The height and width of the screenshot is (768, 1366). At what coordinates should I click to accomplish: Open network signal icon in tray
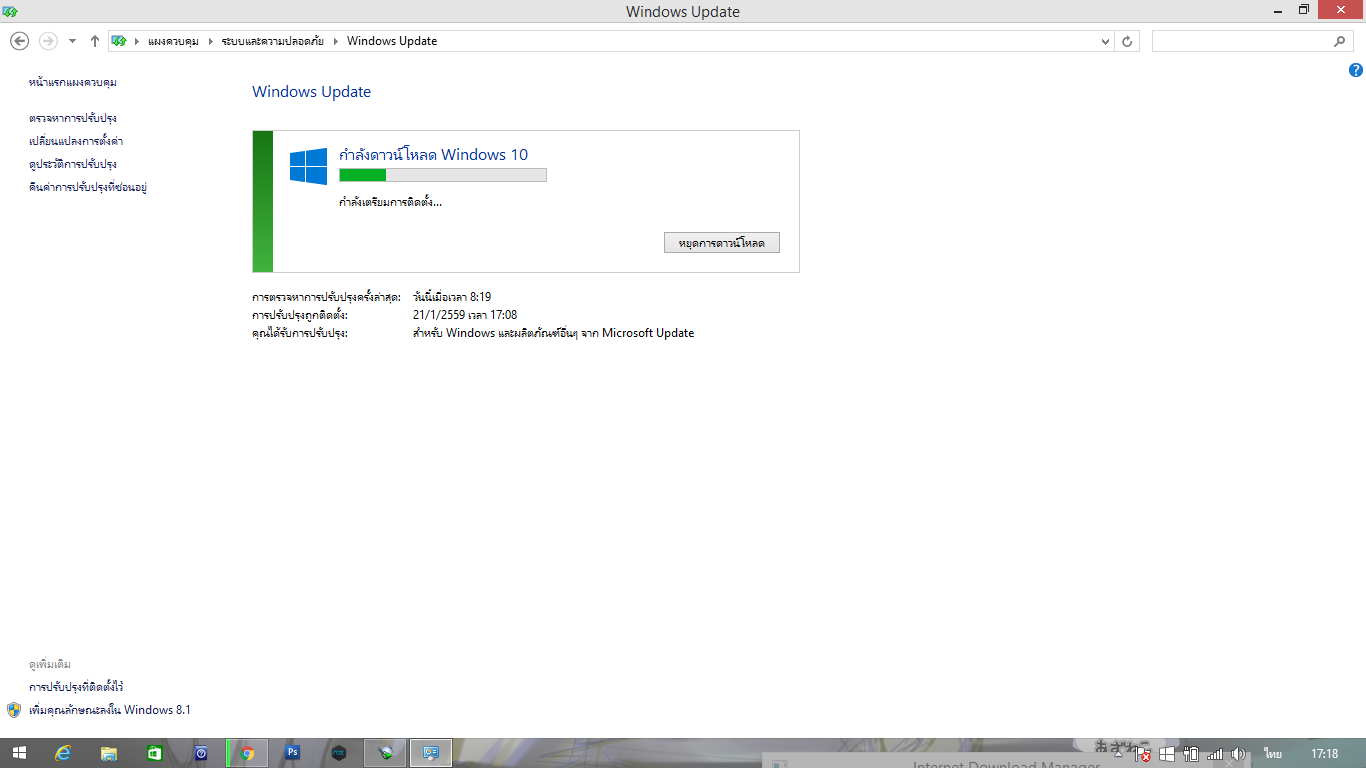(x=1215, y=754)
